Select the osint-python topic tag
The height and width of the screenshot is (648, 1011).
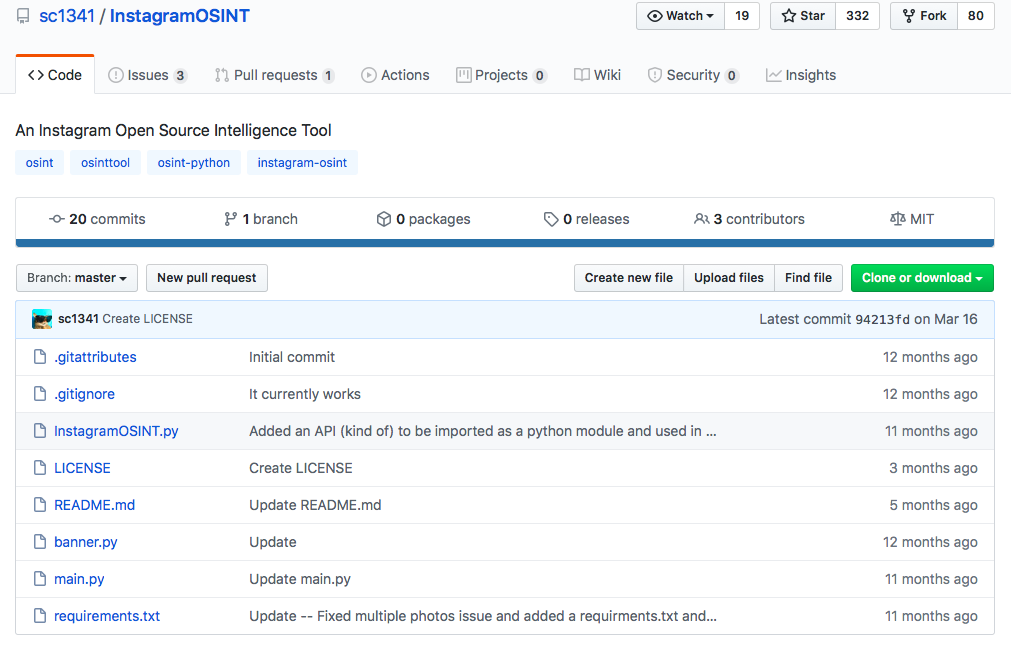pyautogui.click(x=193, y=162)
